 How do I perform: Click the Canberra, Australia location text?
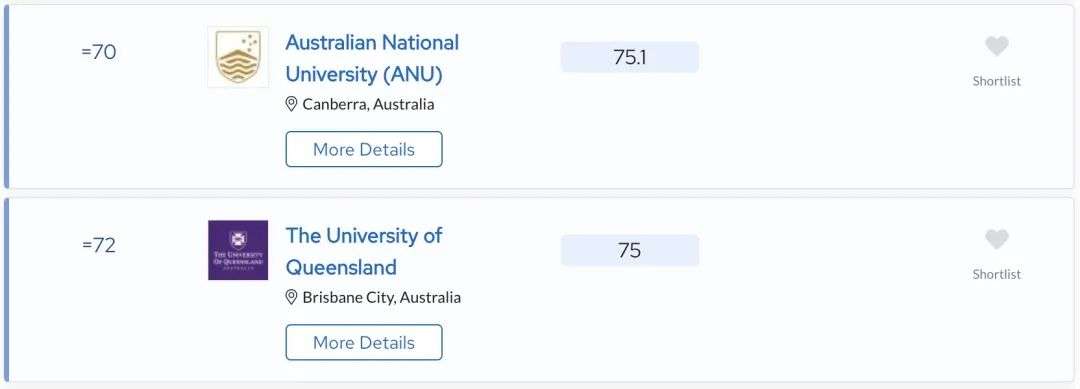click(x=368, y=105)
